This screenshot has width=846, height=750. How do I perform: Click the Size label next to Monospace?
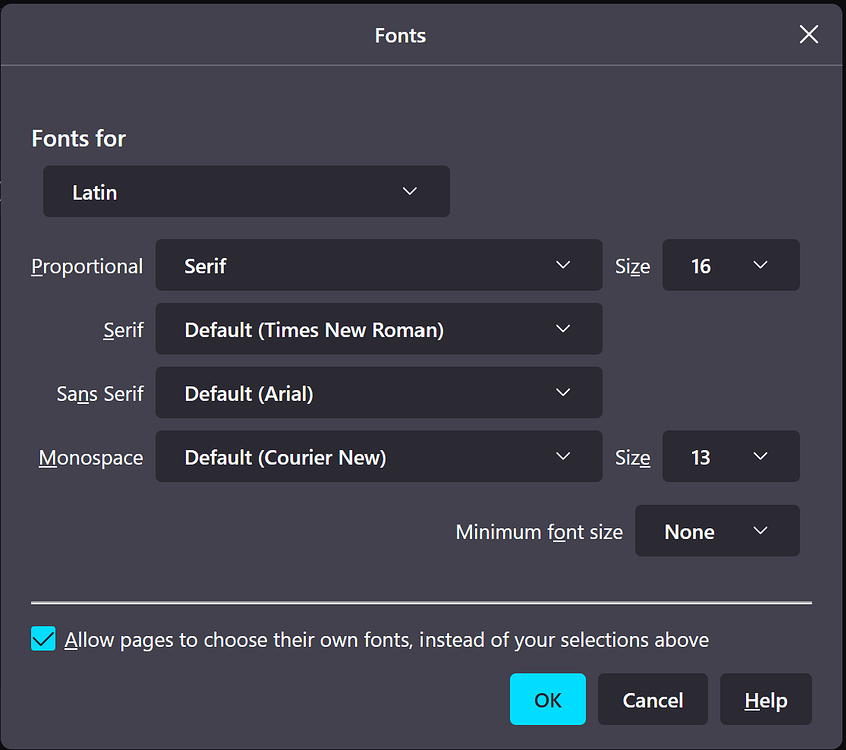click(632, 458)
